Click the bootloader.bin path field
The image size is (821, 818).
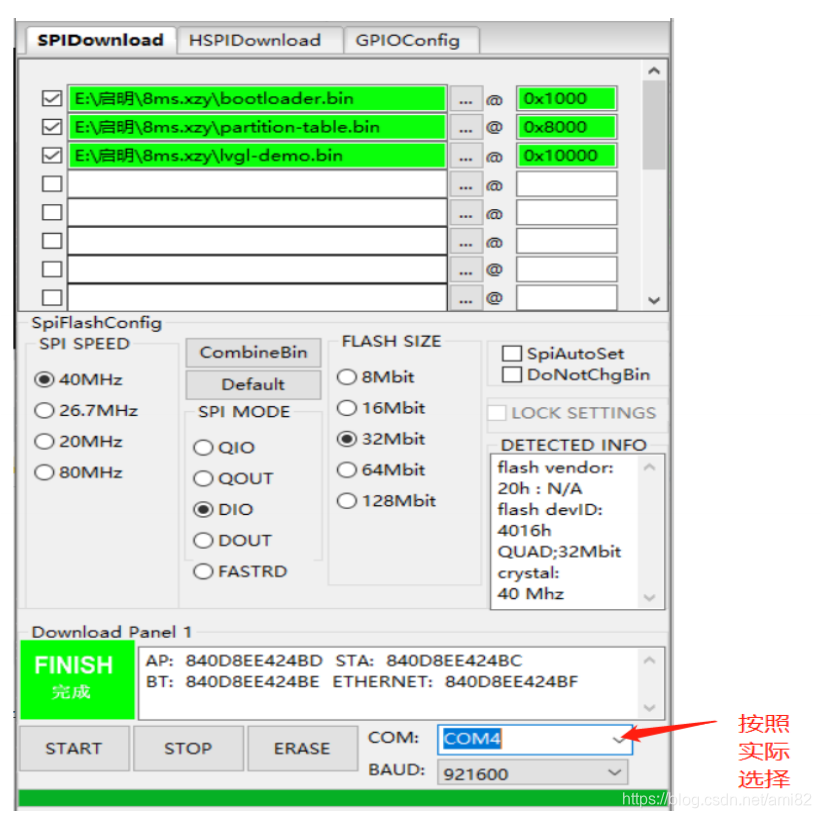click(257, 98)
